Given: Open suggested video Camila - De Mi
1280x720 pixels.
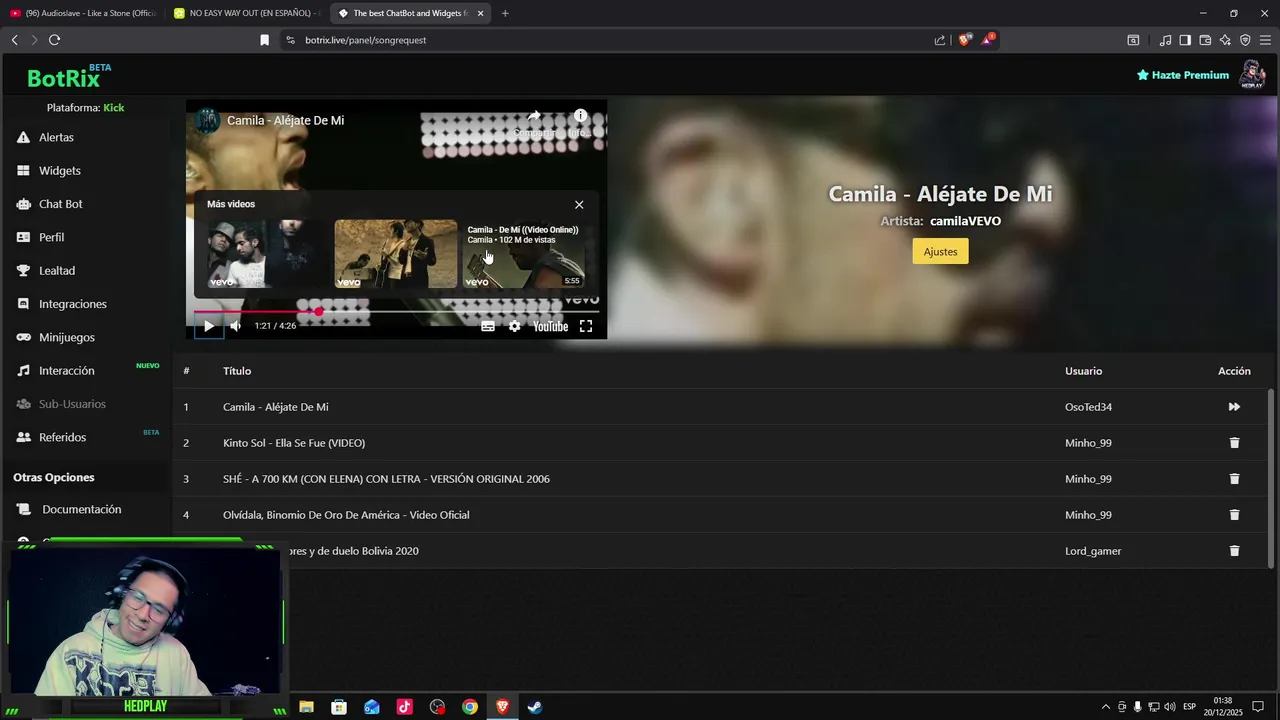Looking at the screenshot, I should click(x=523, y=254).
